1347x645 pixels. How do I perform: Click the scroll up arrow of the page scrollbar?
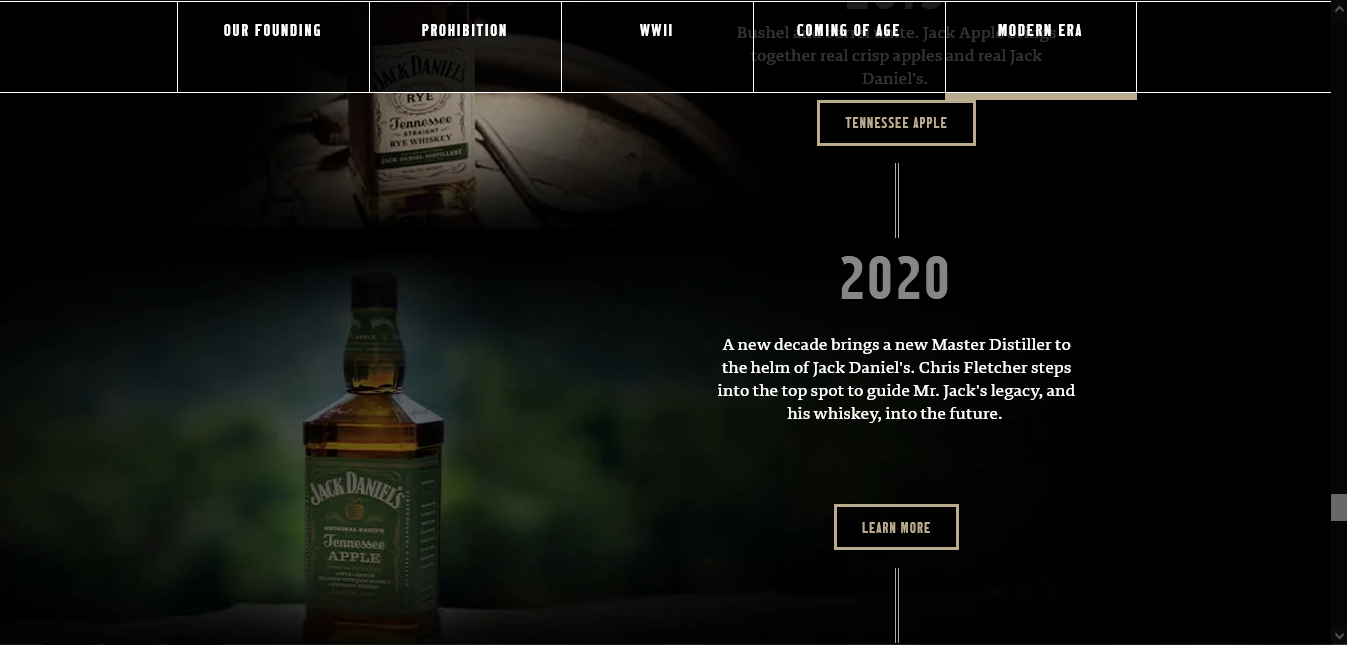(x=1339, y=8)
